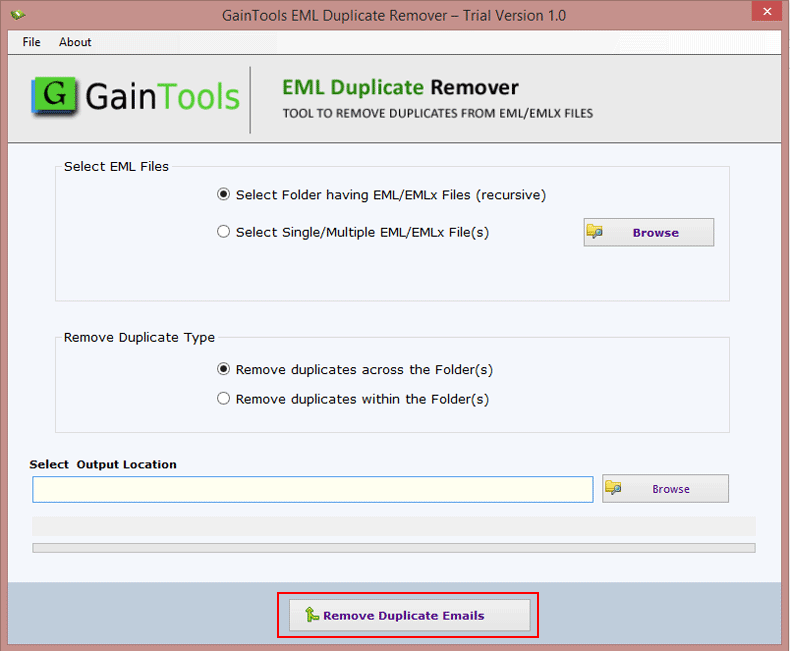Click the green arrow icon on Remove Duplicate Emails
Image resolution: width=790 pixels, height=651 pixels.
coord(311,615)
